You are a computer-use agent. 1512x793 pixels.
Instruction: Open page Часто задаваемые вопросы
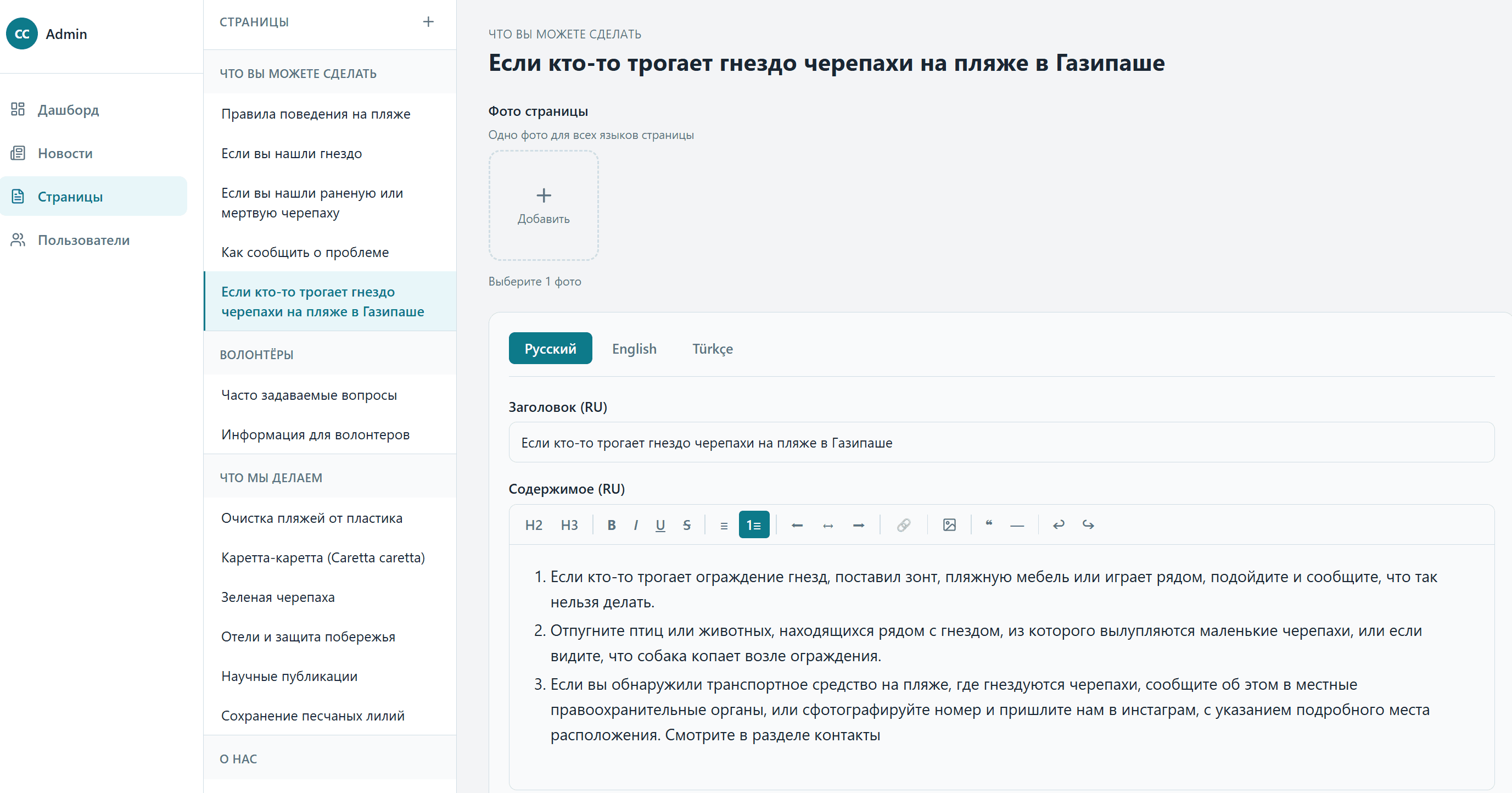330,395
